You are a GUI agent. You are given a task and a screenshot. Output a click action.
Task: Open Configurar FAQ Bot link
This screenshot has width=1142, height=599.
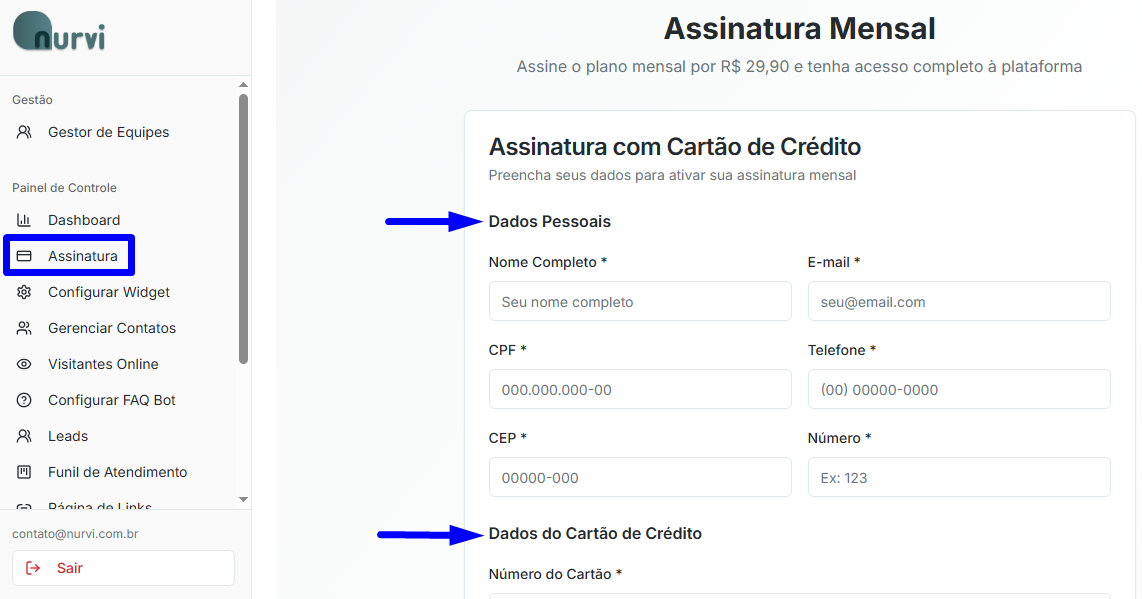click(112, 400)
